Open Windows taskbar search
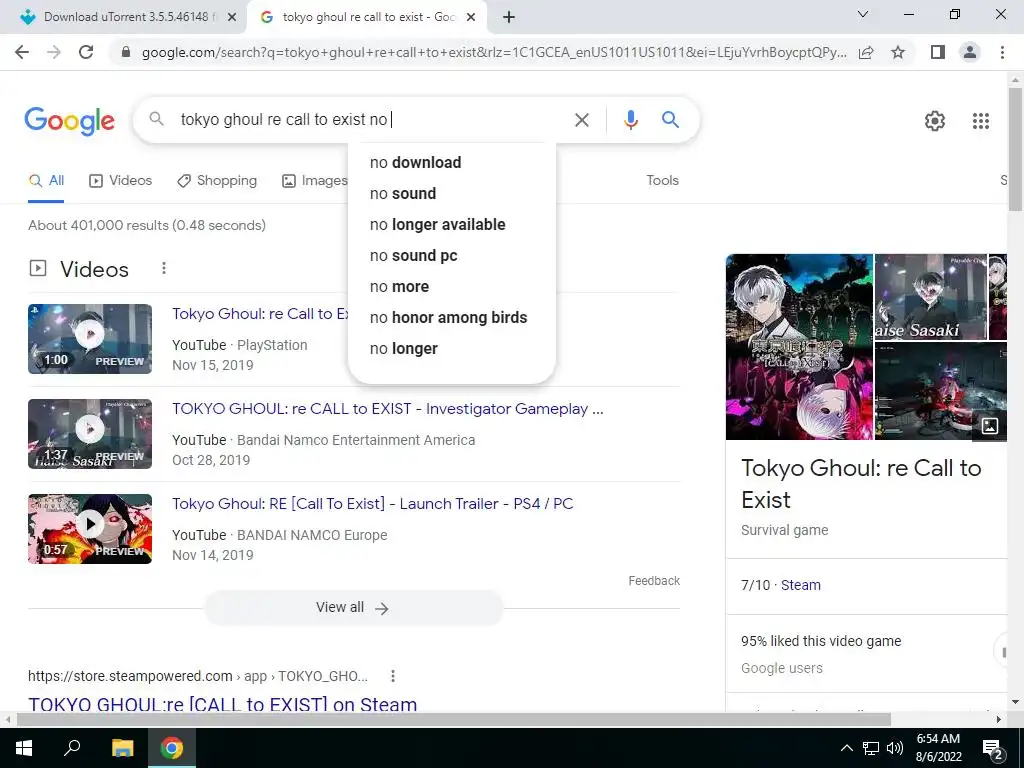Image resolution: width=1024 pixels, height=768 pixels. pos(72,748)
